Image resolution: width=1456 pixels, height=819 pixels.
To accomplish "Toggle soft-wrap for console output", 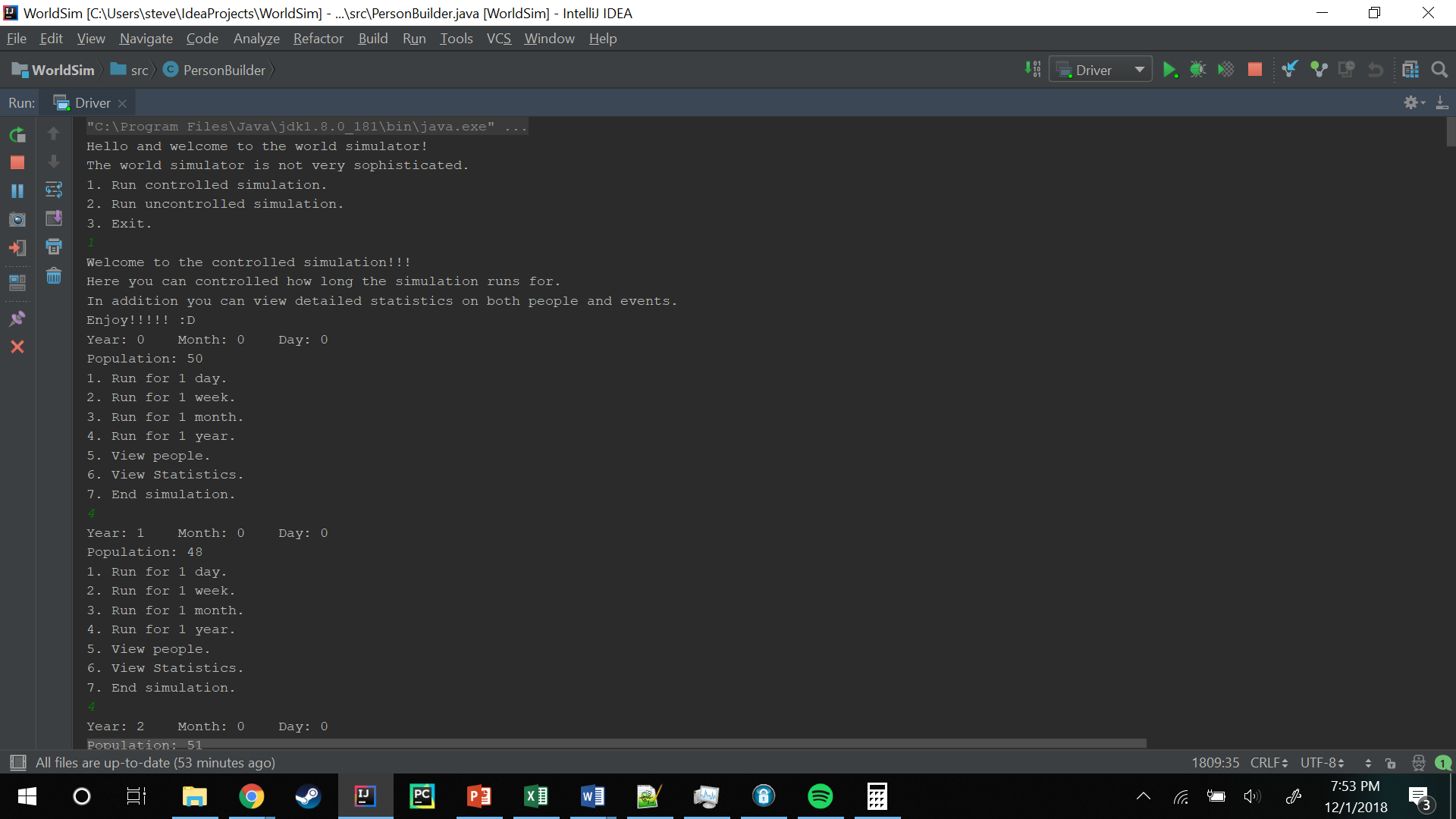I will (54, 190).
